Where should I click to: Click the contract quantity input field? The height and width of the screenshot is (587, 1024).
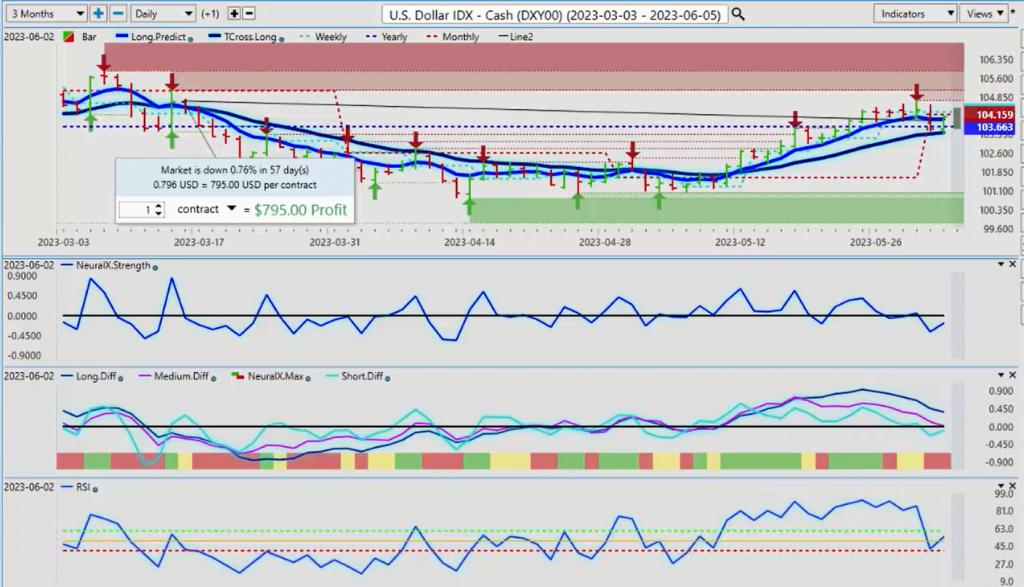[139, 210]
